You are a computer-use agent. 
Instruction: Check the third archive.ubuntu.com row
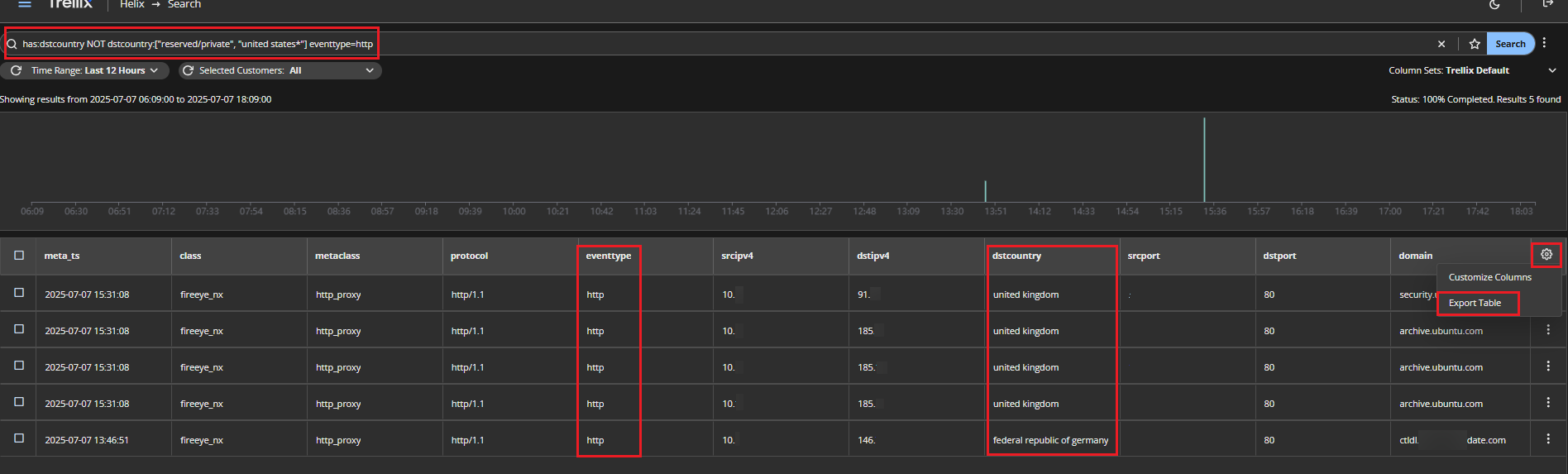pyautogui.click(x=19, y=402)
